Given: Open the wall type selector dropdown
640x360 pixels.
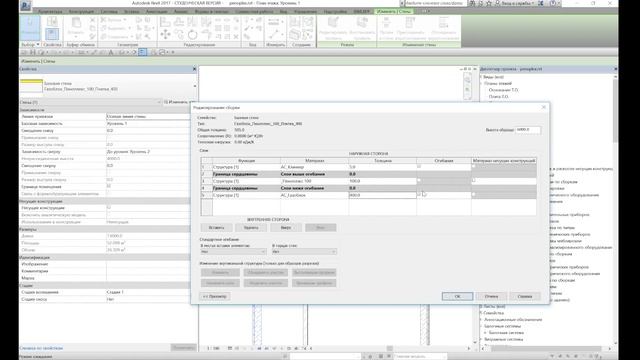Looking at the screenshot, I should pyautogui.click(x=195, y=86).
